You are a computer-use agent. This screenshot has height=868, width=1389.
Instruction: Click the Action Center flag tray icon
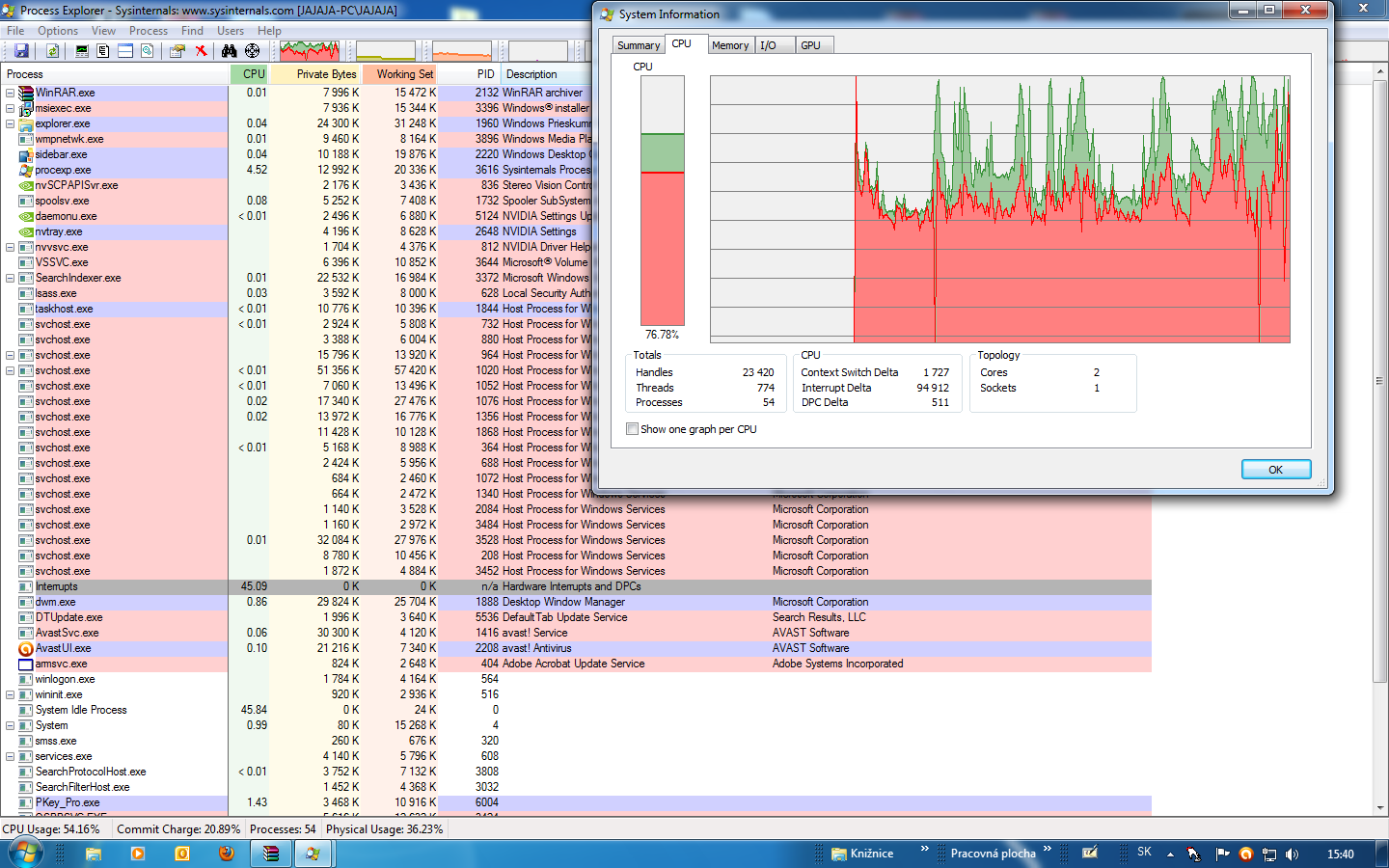pos(1222,854)
